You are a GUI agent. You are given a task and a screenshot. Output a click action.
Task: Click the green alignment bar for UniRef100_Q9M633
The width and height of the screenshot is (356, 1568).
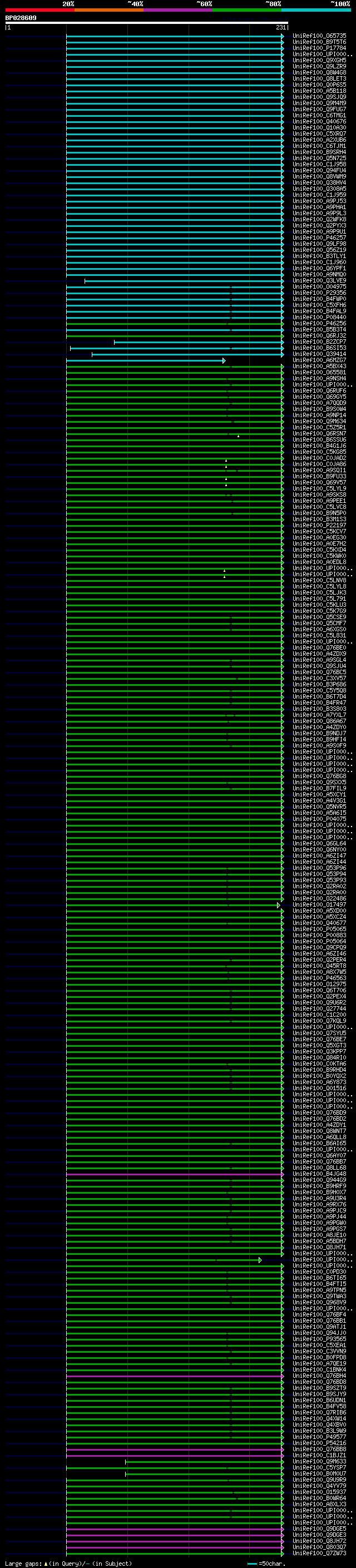(x=205, y=1461)
